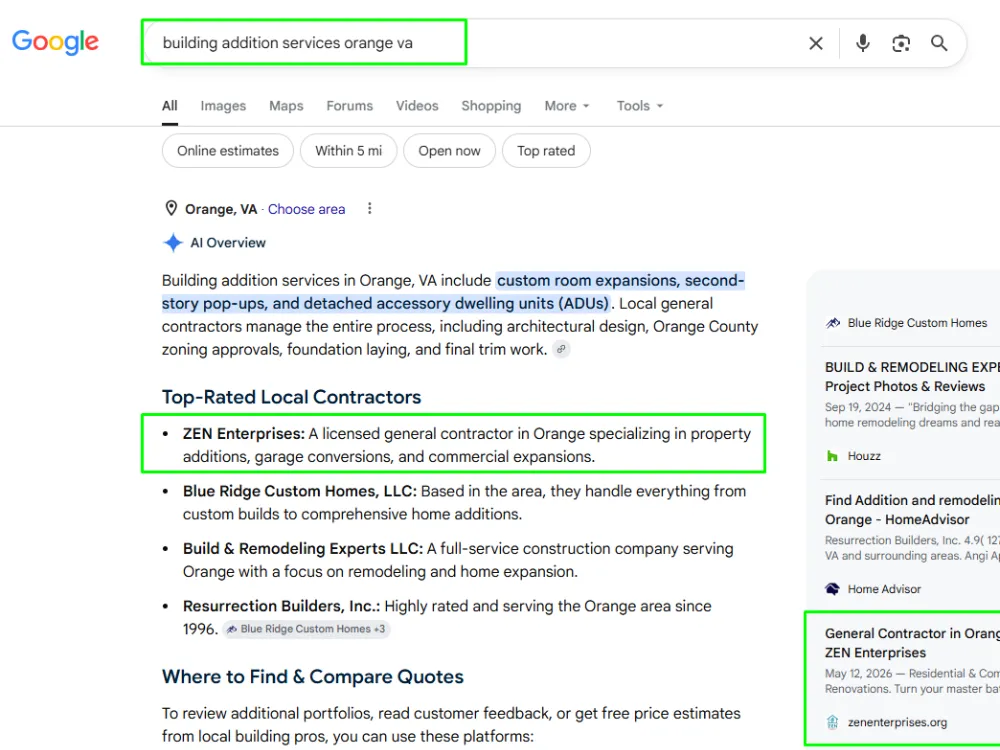Enable the Open now filter chip
This screenshot has width=1000, height=750.
point(449,151)
